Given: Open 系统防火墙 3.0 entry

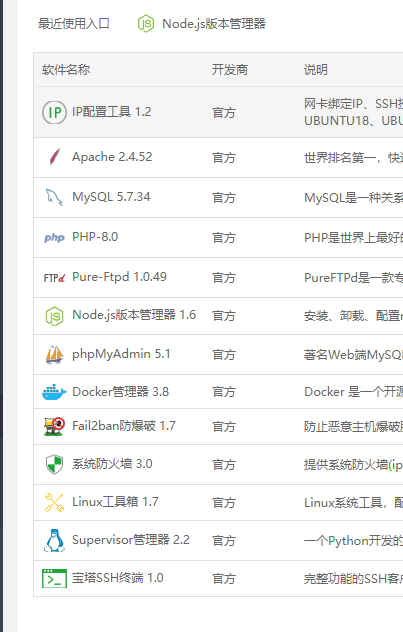Looking at the screenshot, I should pos(112,464).
